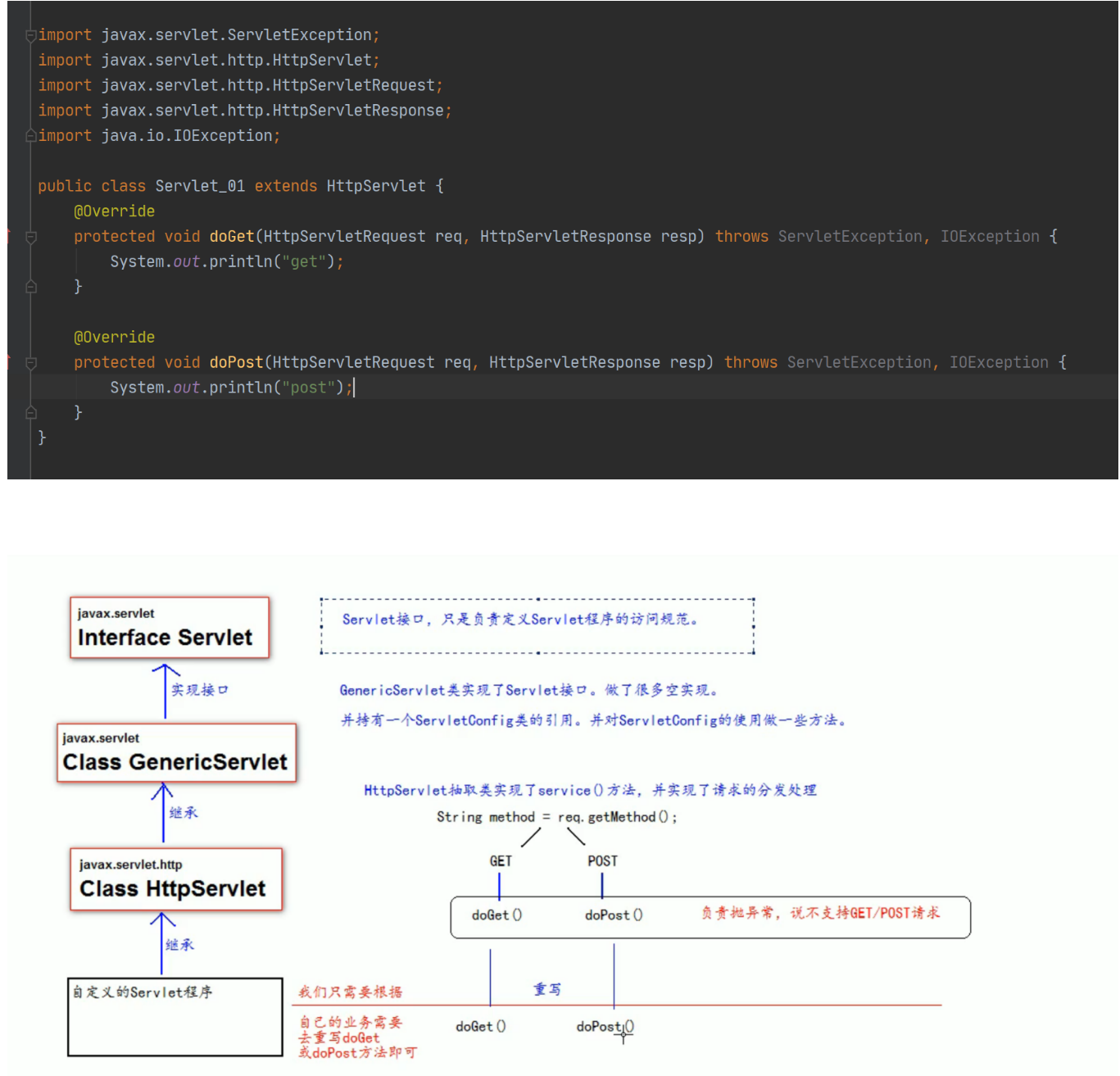Click the Interface Servlet diagram box

point(170,628)
